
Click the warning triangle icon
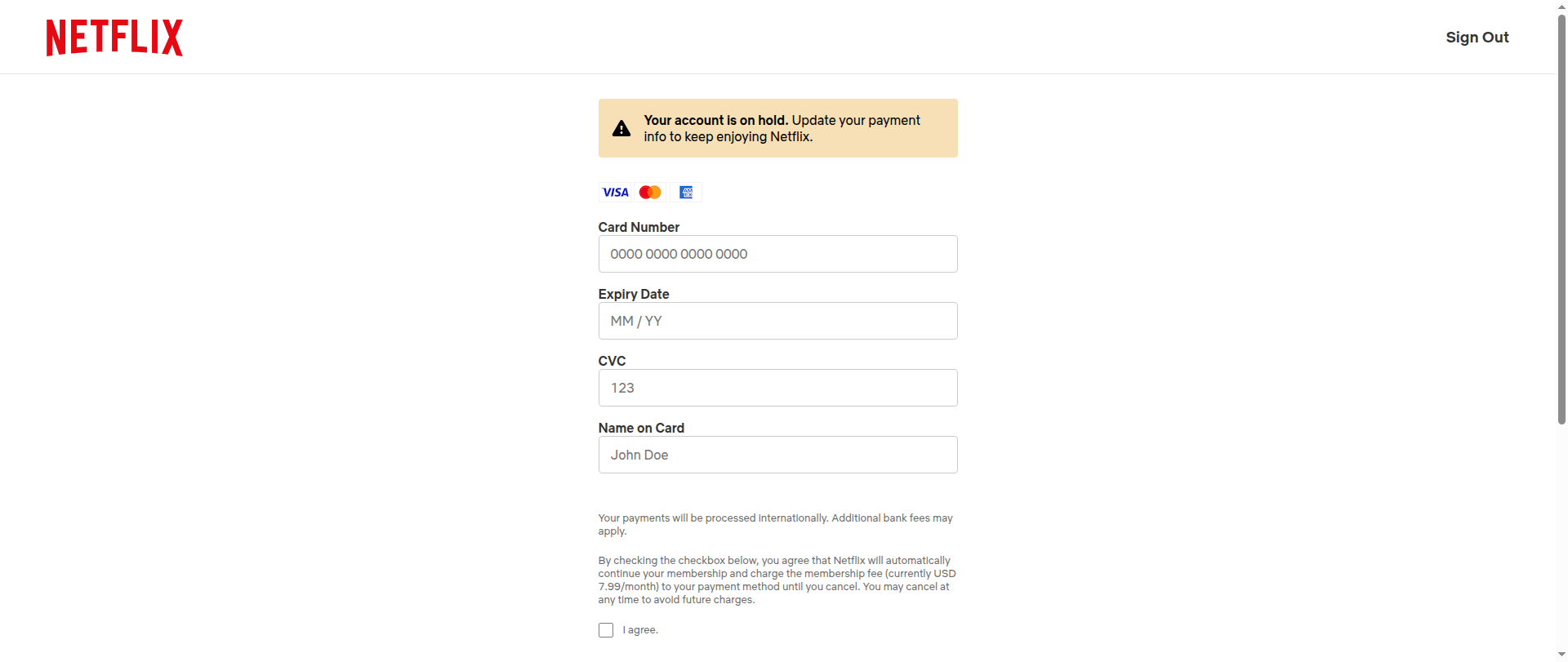tap(621, 129)
